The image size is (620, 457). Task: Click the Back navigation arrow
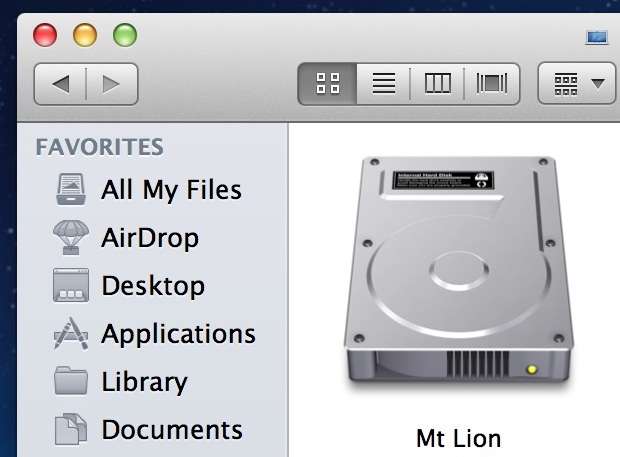click(60, 84)
